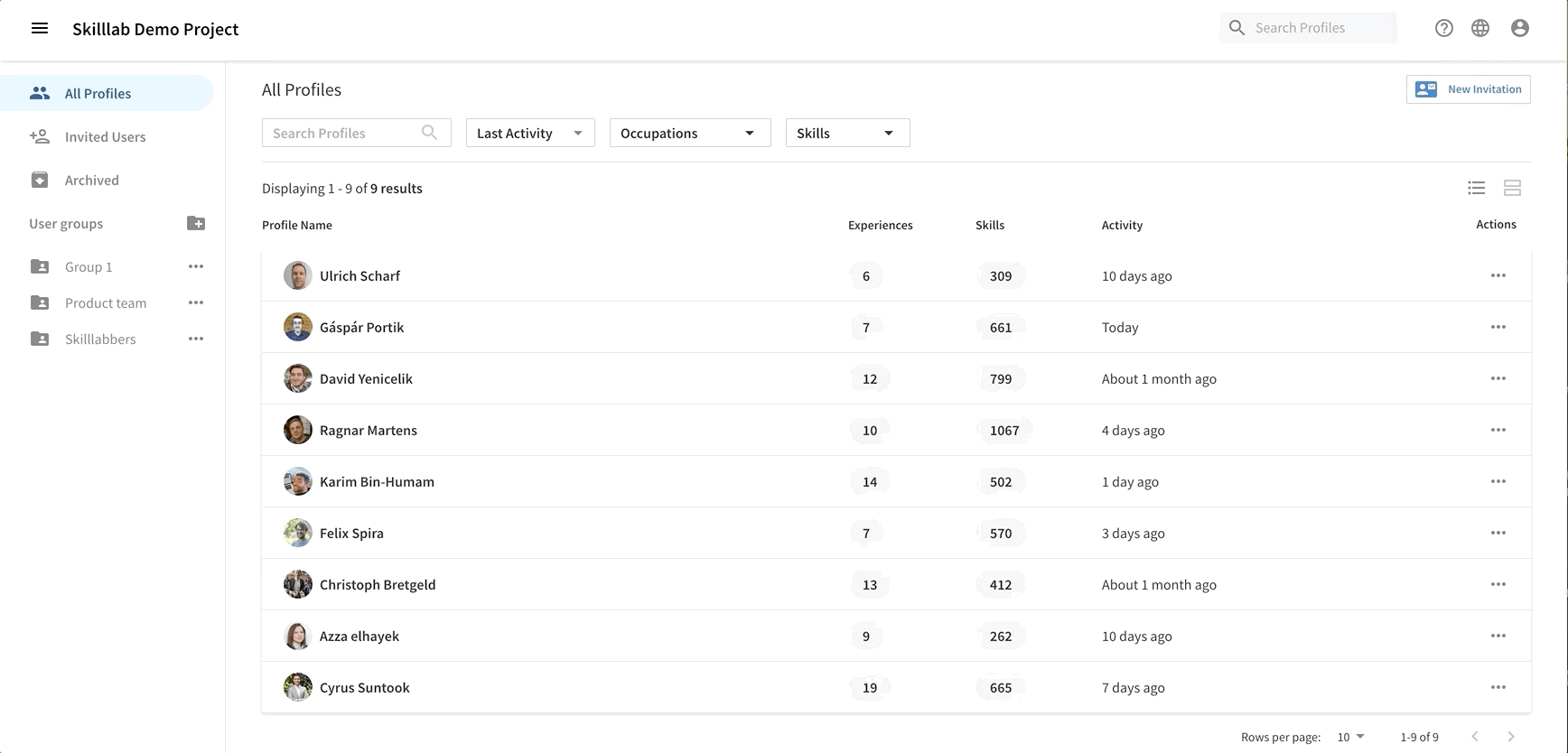The width and height of the screenshot is (1568, 753).
Task: Open Christoph Bretgeld's profile
Action: tap(378, 584)
